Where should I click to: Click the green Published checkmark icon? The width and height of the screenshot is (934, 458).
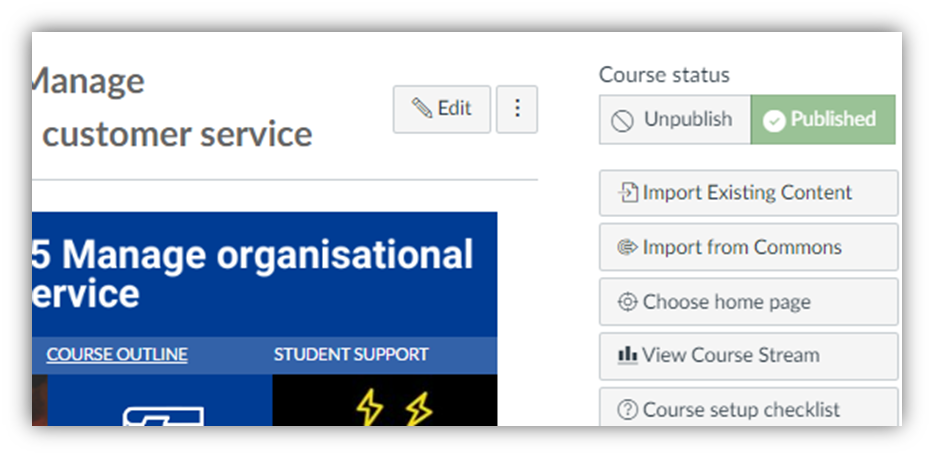coord(774,121)
